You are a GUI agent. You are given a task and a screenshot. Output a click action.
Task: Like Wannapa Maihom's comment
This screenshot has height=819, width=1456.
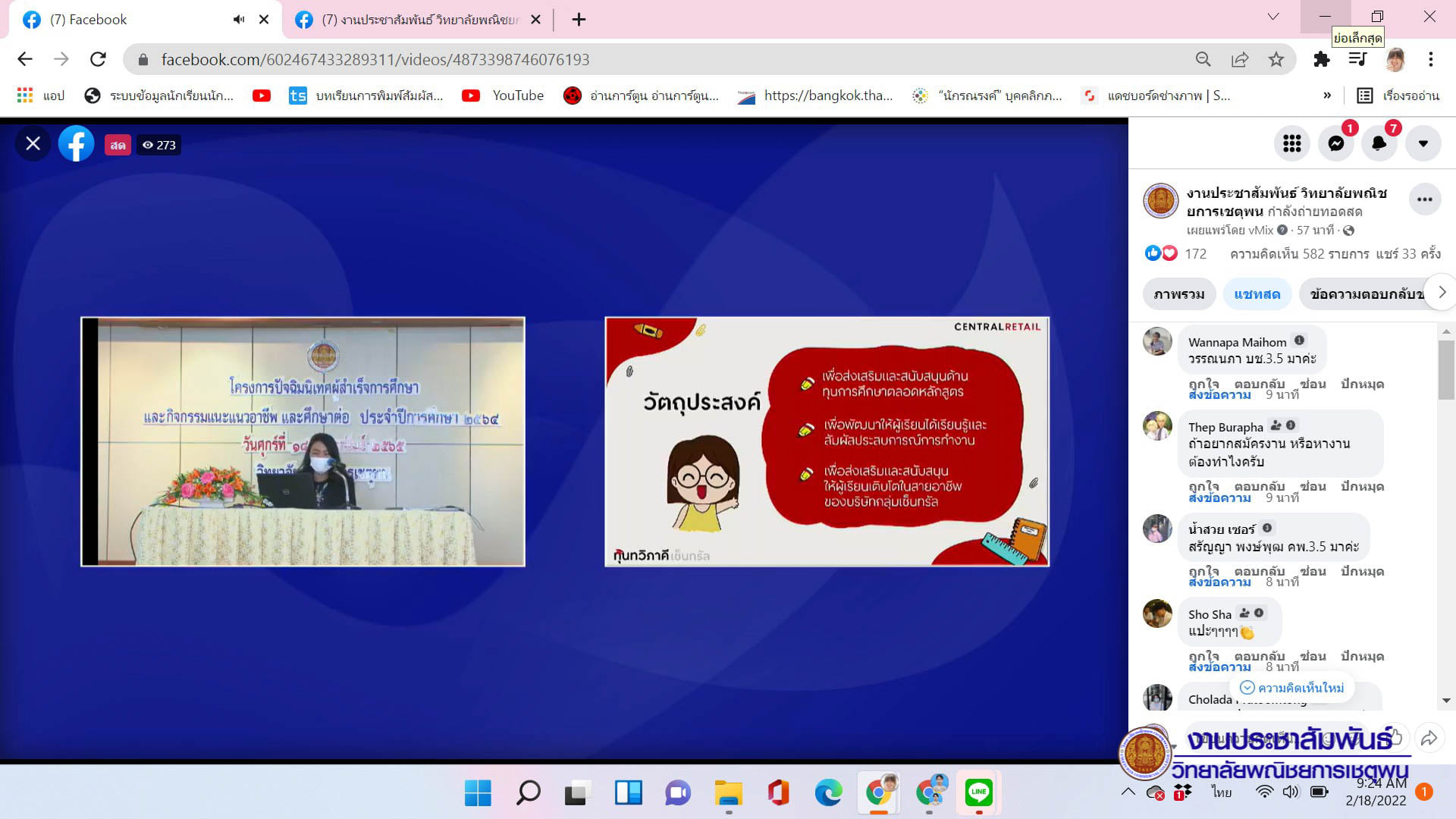(1203, 384)
